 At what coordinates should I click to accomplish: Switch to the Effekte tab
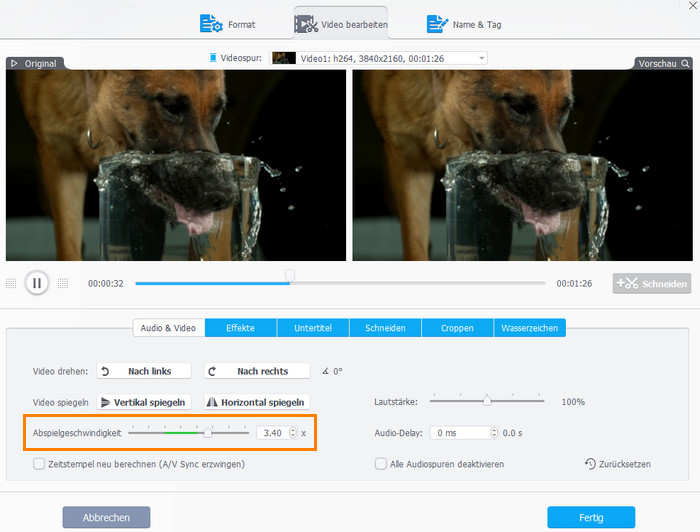tap(241, 328)
